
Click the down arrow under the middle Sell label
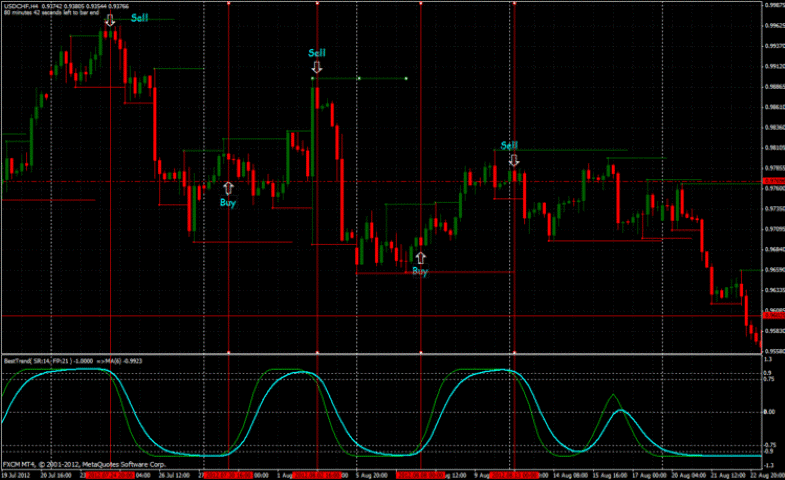pos(316,67)
